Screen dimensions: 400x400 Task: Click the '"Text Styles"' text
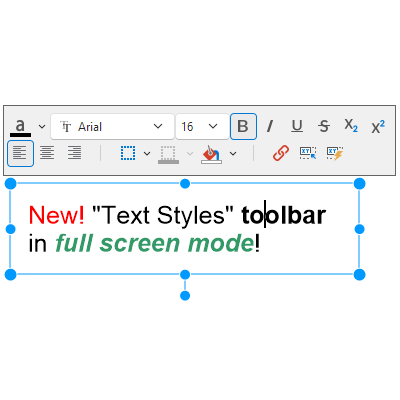click(163, 216)
